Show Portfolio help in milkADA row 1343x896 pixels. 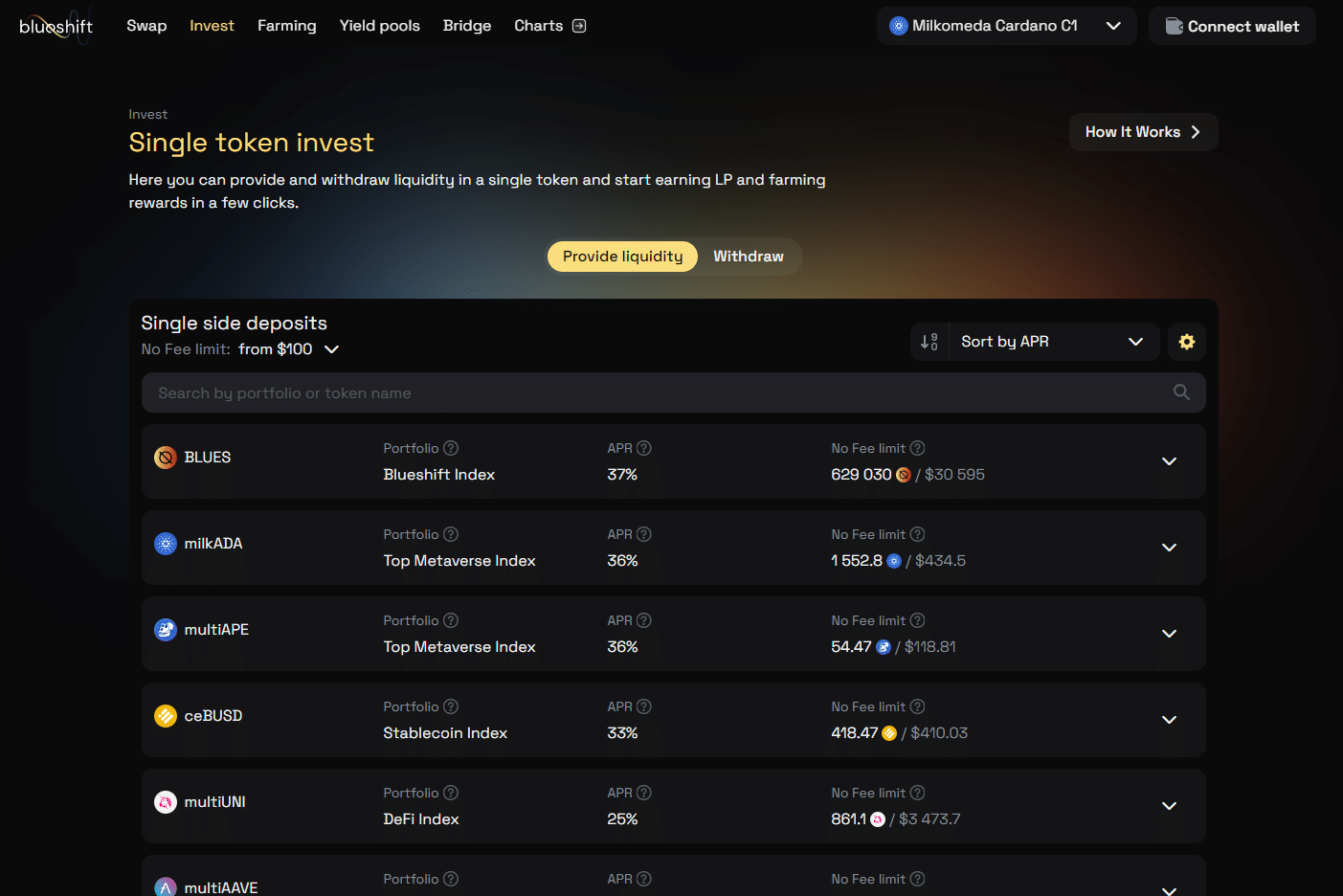451,534
